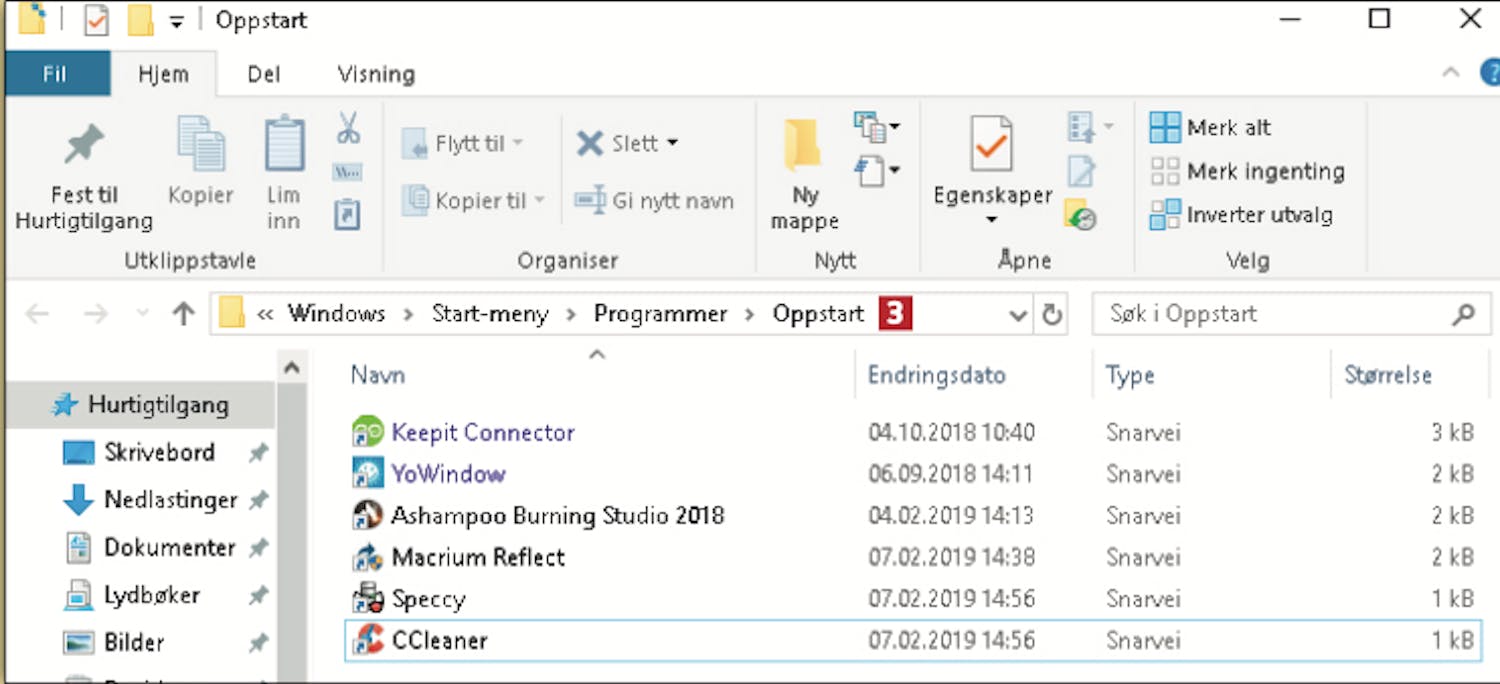
Task: Select the CCleaner shortcut file
Action: pyautogui.click(x=440, y=640)
